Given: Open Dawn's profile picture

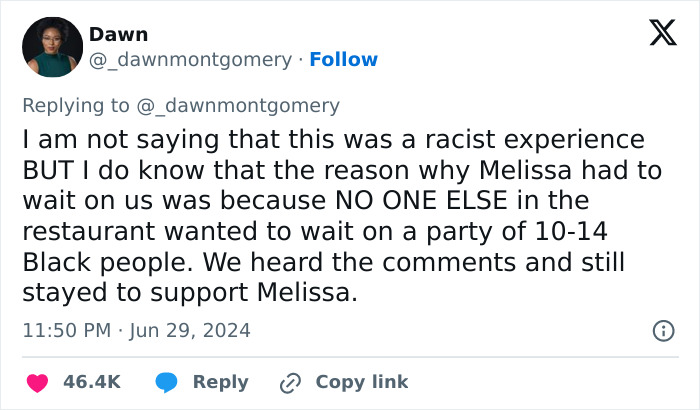Looking at the screenshot, I should [x=51, y=46].
